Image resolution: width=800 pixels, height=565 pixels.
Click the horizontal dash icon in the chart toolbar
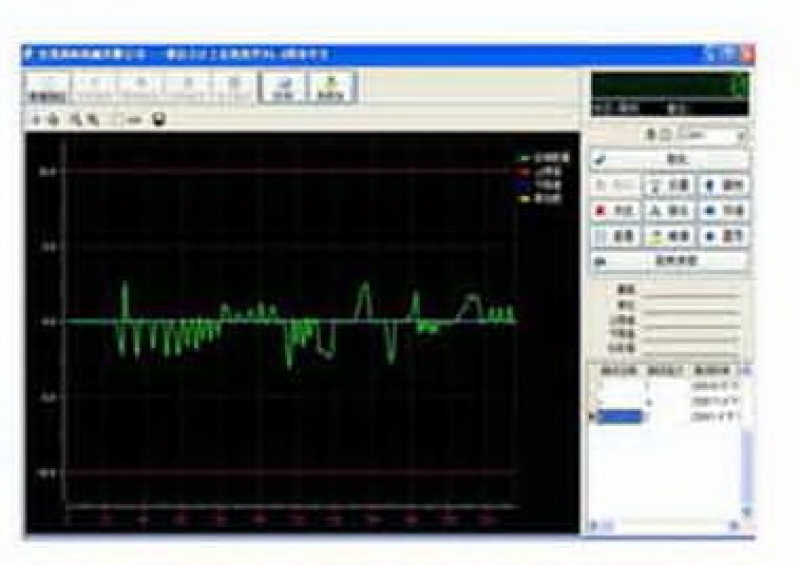135,120
